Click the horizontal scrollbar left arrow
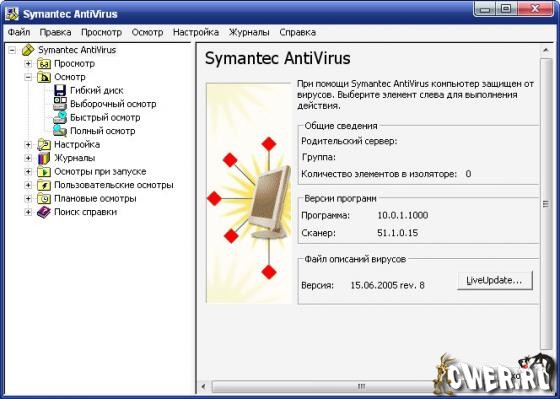The height and width of the screenshot is (399, 560). click(204, 386)
